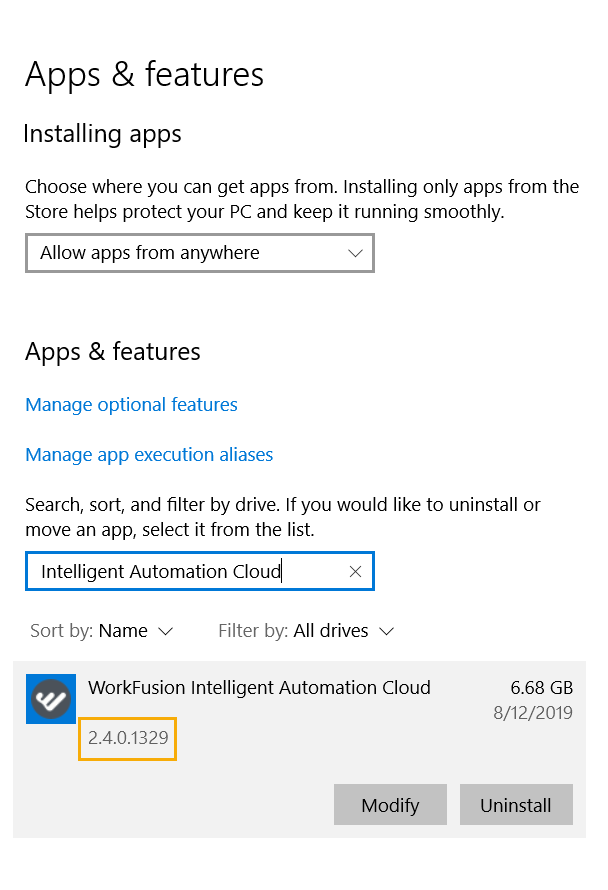The image size is (608, 890).
Task: Click the Modify button
Action: coord(390,804)
